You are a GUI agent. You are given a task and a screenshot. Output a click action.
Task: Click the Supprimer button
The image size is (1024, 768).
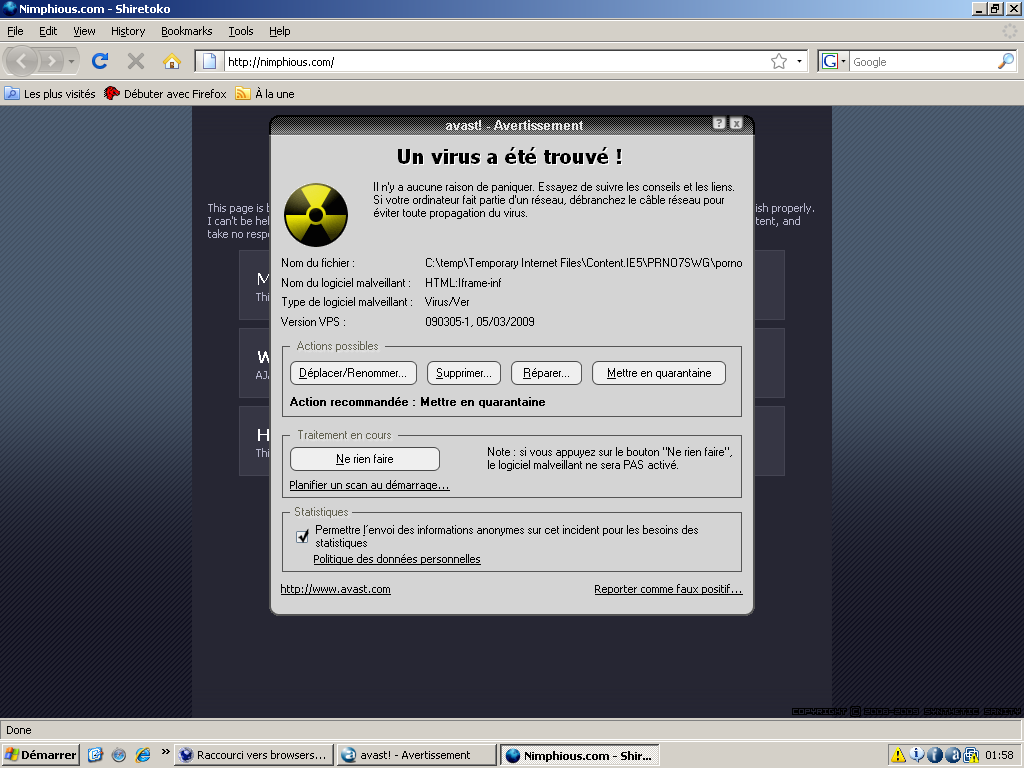pos(464,373)
